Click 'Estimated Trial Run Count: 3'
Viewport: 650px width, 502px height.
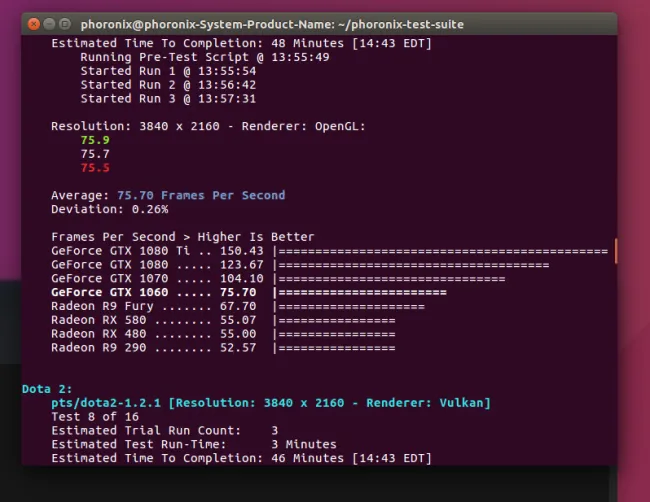coord(165,431)
